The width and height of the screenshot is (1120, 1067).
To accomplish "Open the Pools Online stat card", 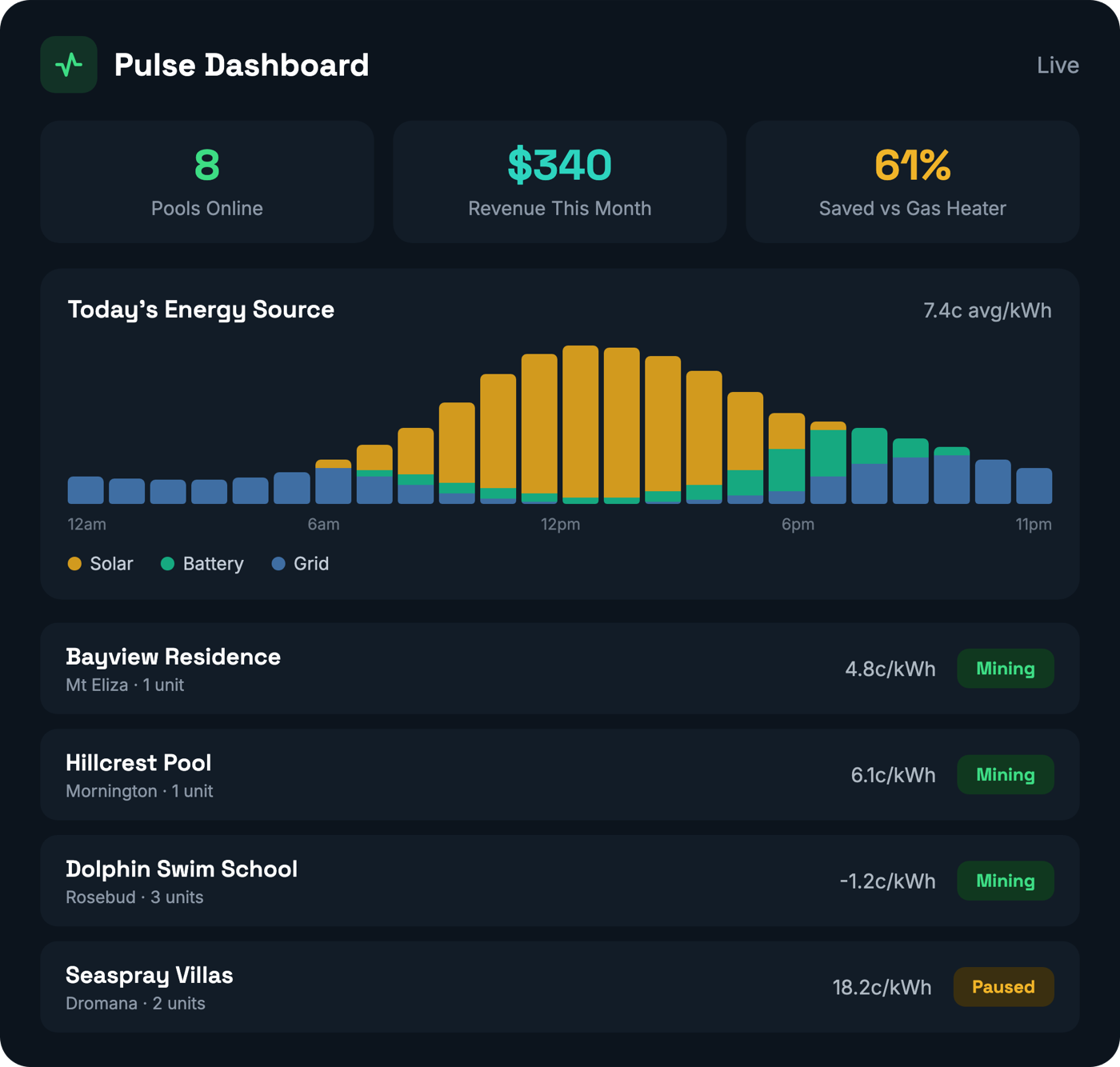I will (x=207, y=182).
